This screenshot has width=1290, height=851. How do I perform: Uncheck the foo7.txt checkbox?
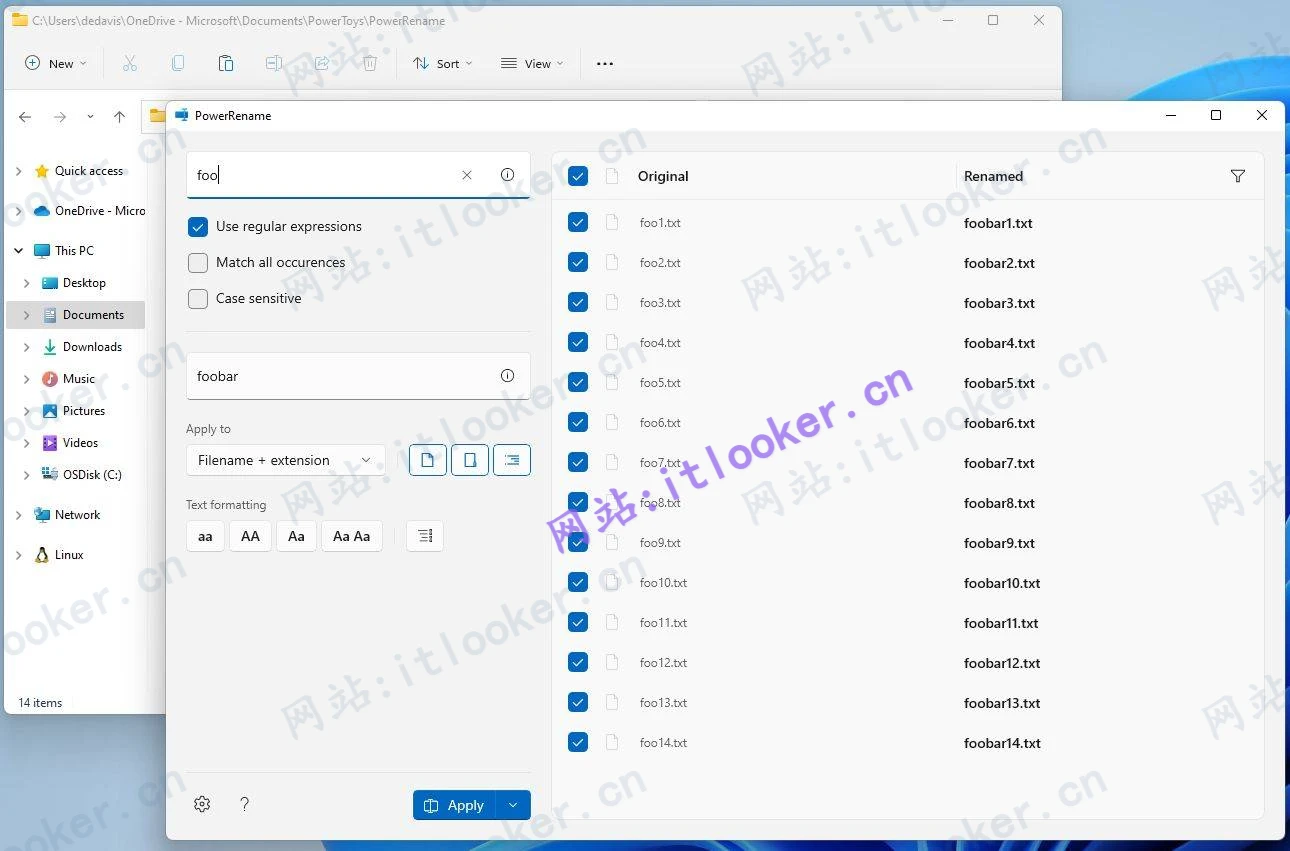pos(578,462)
